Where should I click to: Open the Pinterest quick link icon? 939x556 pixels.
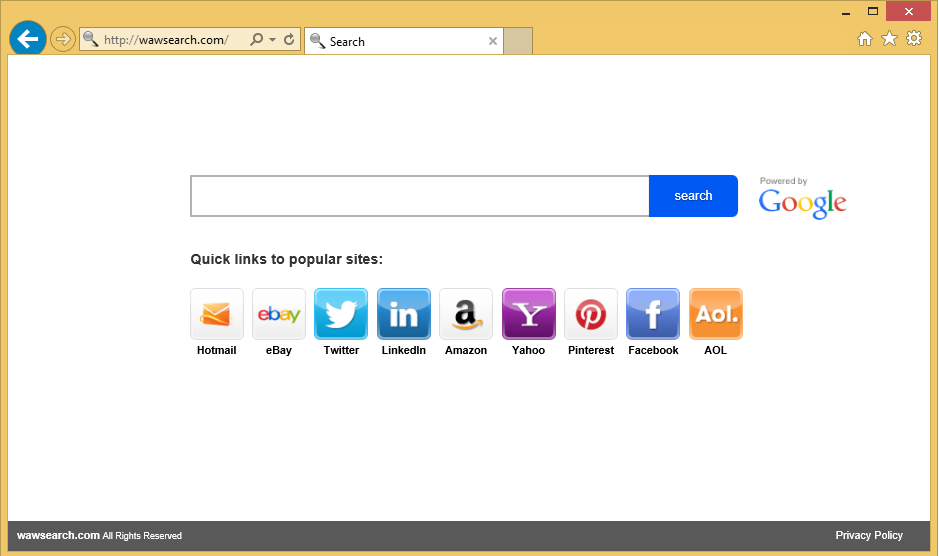(x=591, y=314)
